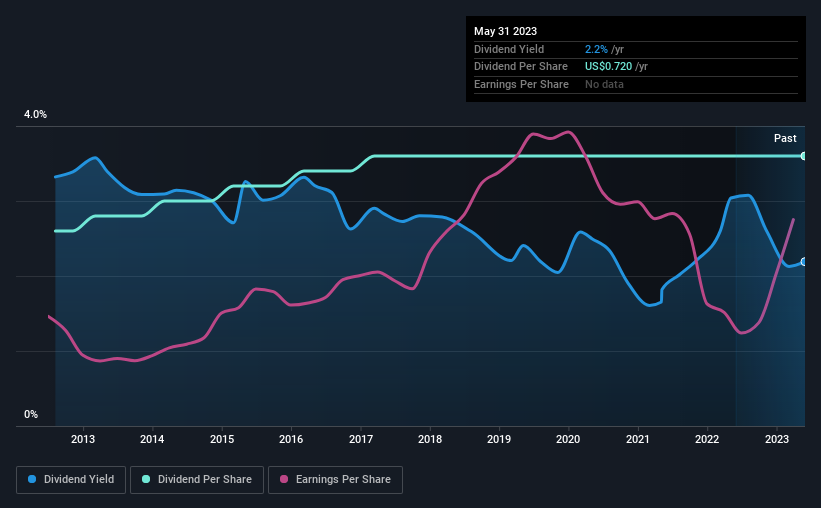Viewport: 821px width, 508px height.
Task: Toggle the Earnings Per Share legend button
Action: pos(335,480)
